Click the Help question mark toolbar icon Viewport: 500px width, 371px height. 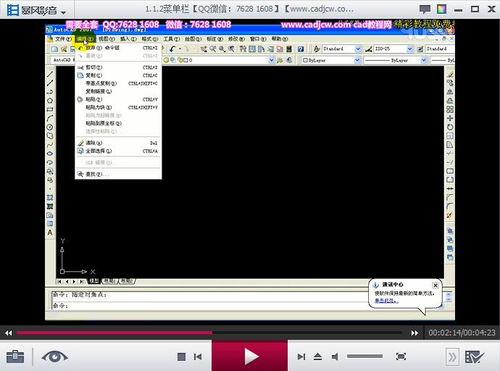[x=301, y=49]
